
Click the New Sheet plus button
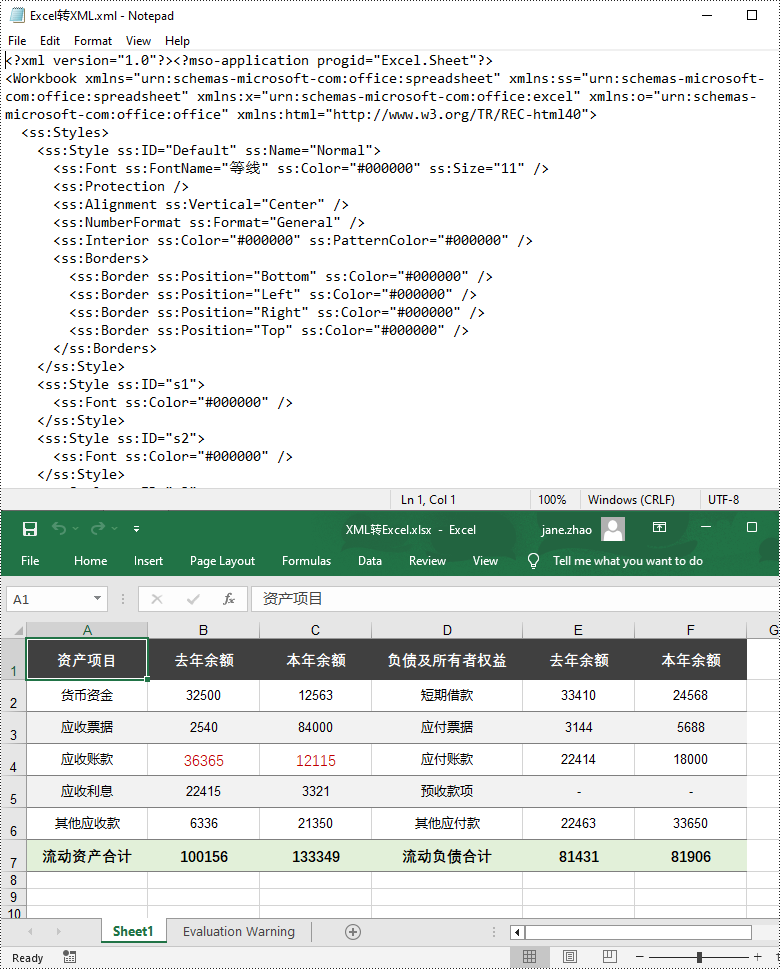pyautogui.click(x=353, y=932)
